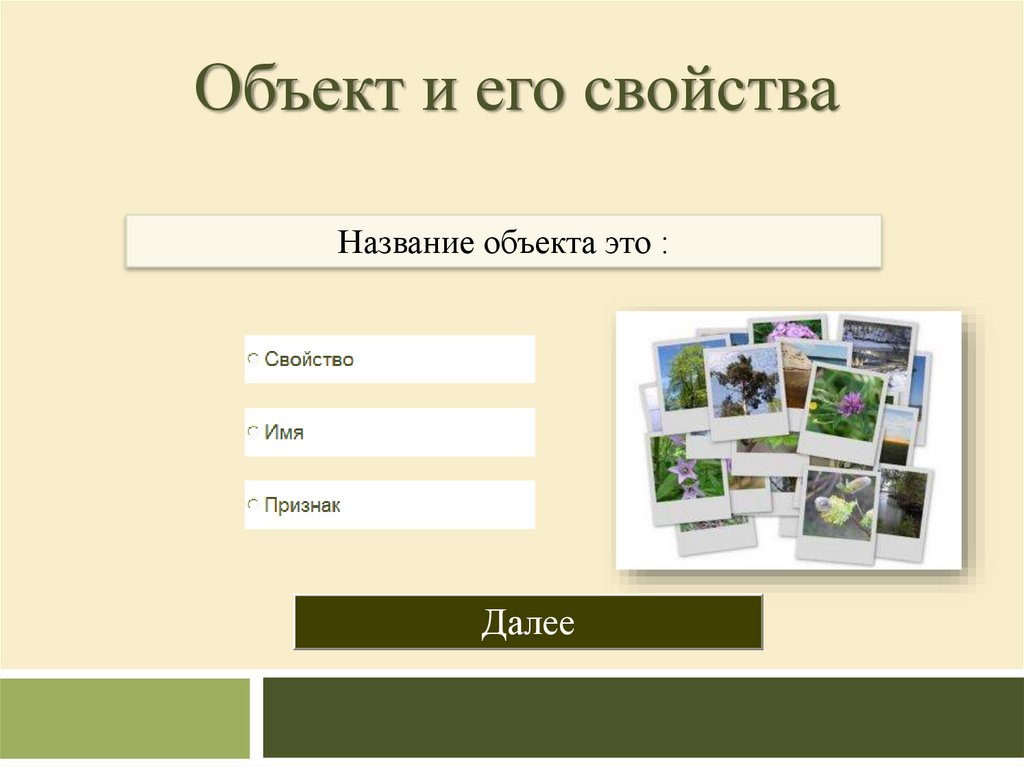Click the slide title Объект и его свойства
The height and width of the screenshot is (767, 1024).
(x=517, y=88)
